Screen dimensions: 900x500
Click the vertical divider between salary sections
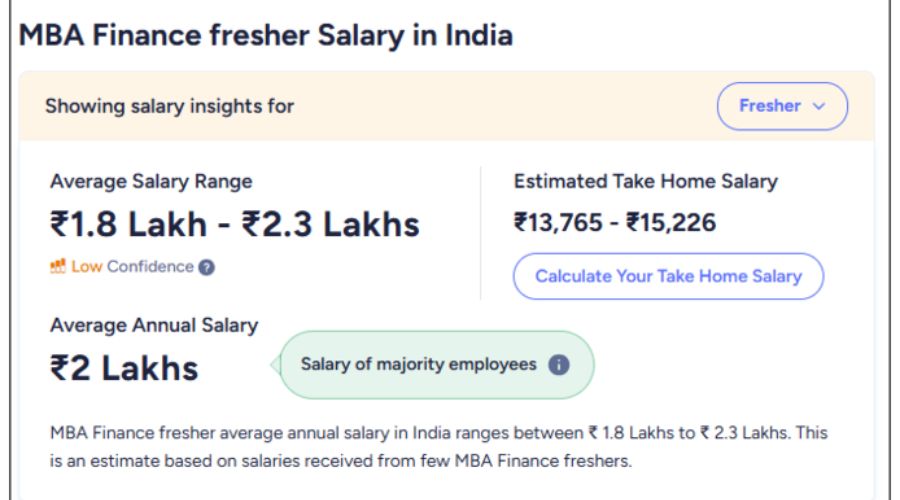coord(481,233)
